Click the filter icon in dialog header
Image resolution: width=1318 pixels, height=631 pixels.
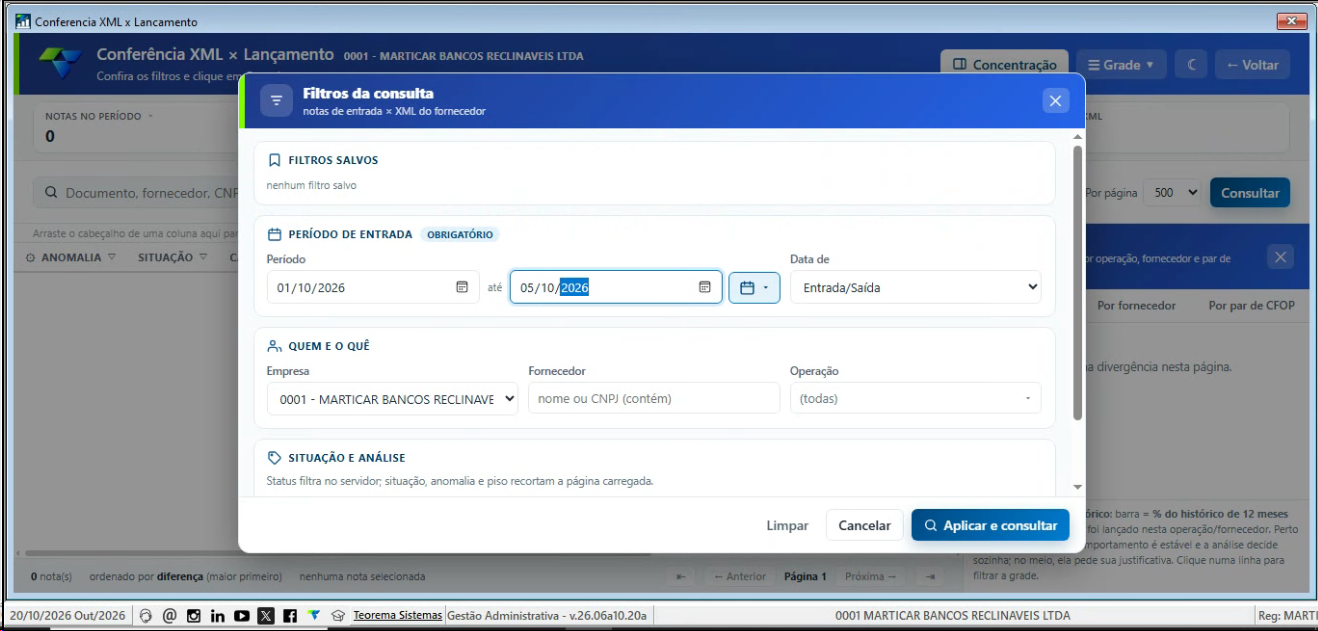pyautogui.click(x=276, y=101)
